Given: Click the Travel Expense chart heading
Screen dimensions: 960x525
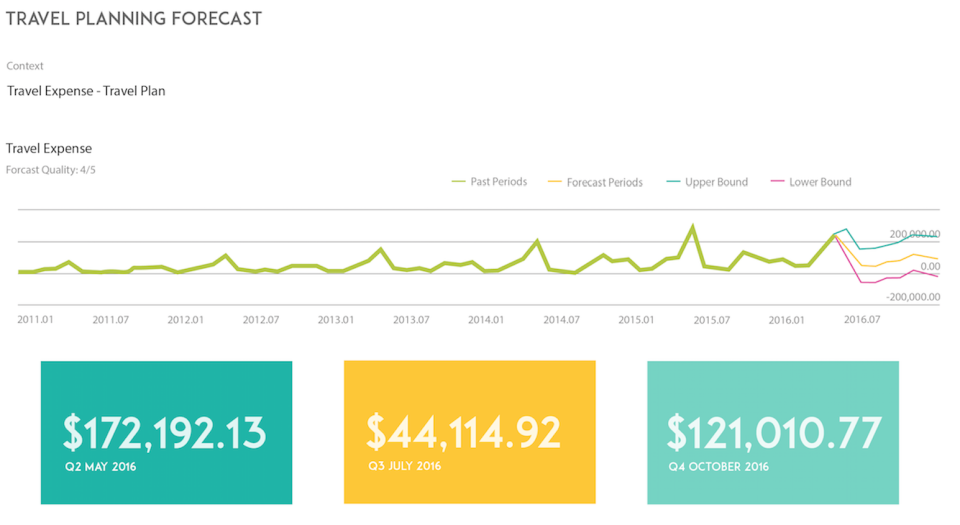Looking at the screenshot, I should [49, 149].
